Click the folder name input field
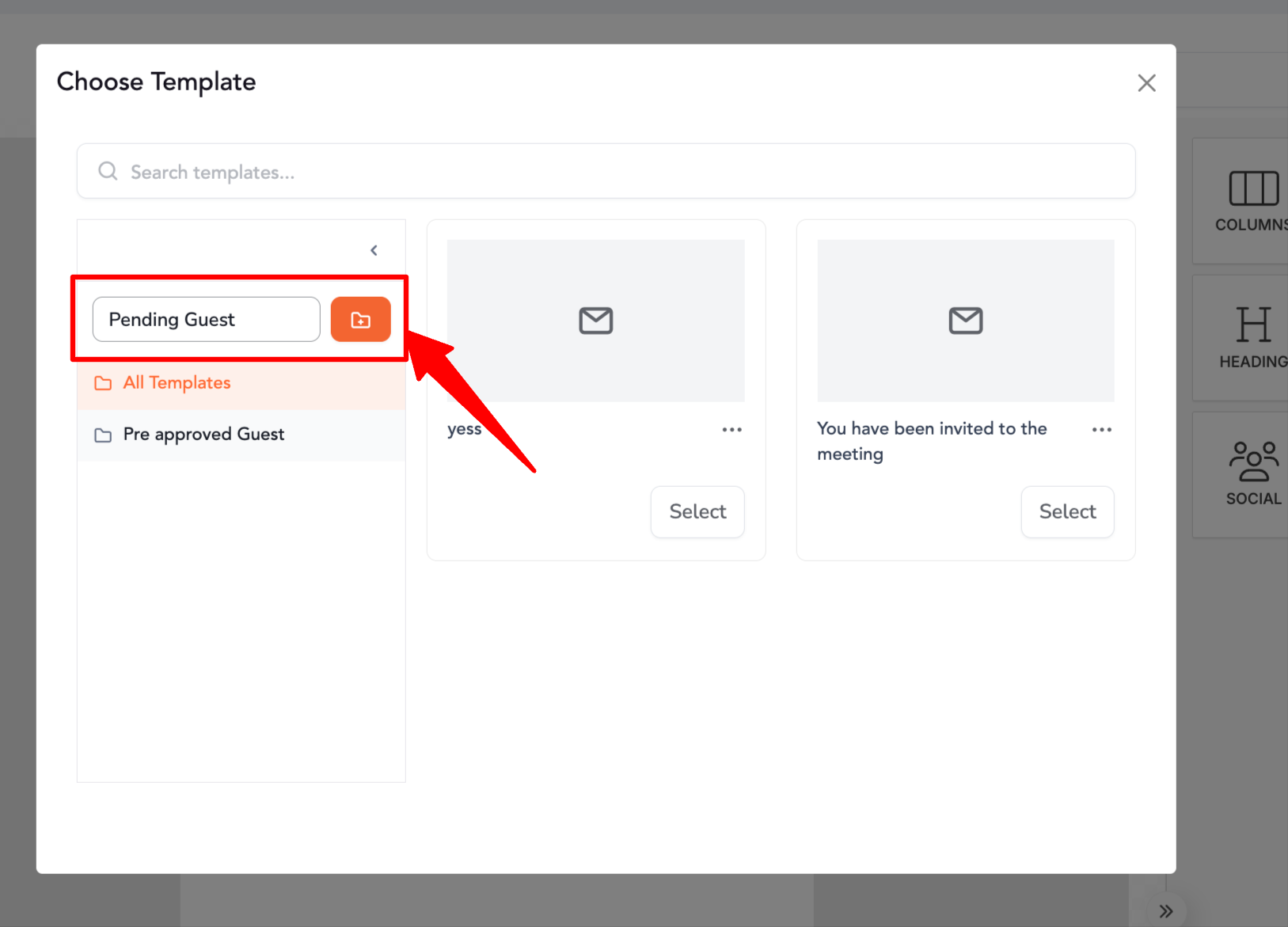Viewport: 1288px width, 927px height. [206, 320]
